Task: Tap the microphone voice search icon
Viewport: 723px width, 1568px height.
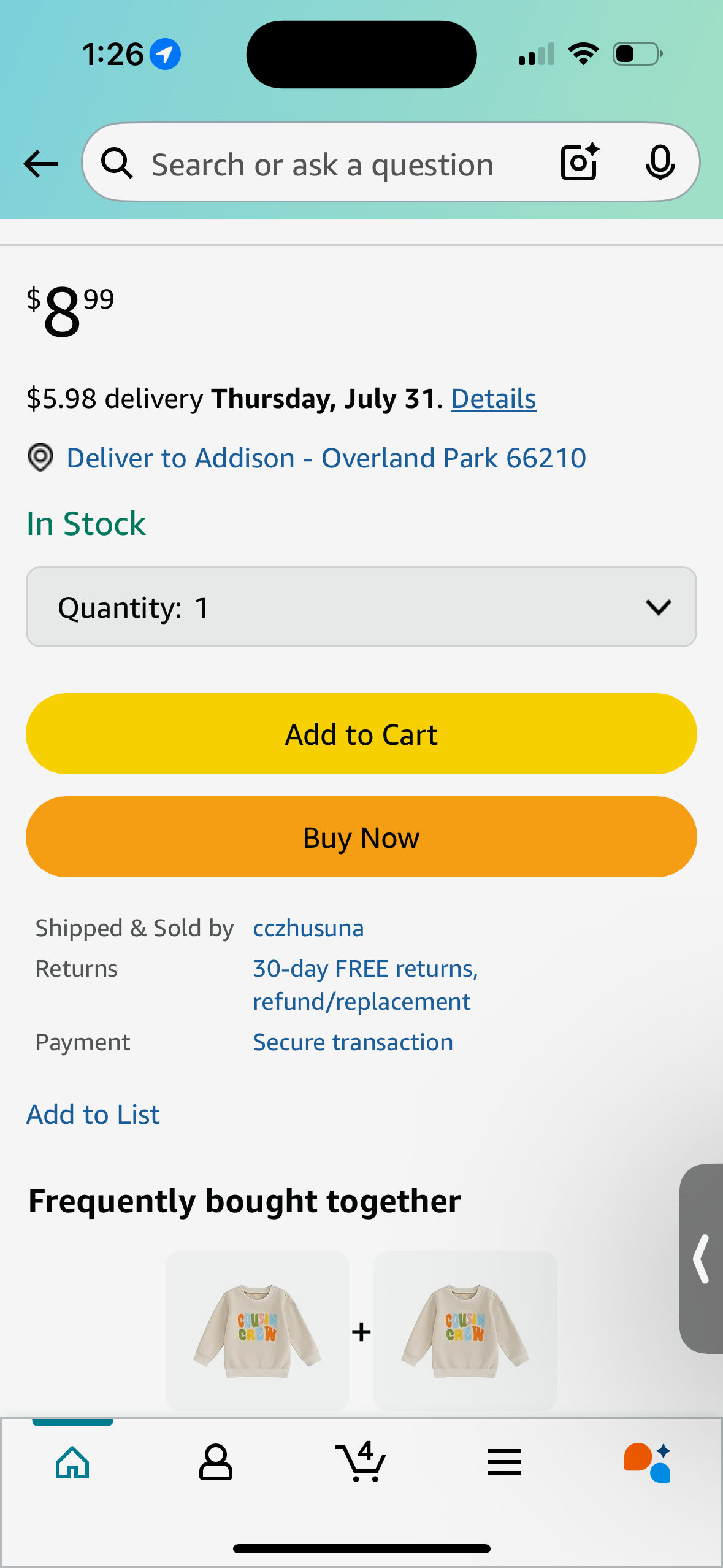Action: (x=660, y=163)
